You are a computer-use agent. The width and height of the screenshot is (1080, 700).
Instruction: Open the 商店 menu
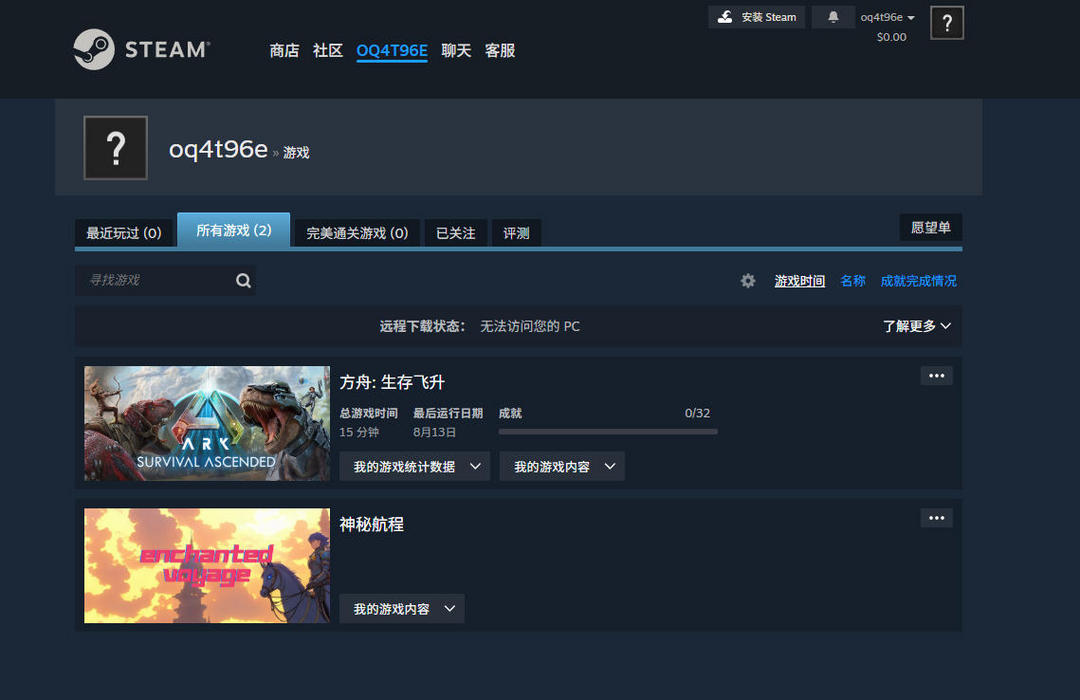pos(285,51)
